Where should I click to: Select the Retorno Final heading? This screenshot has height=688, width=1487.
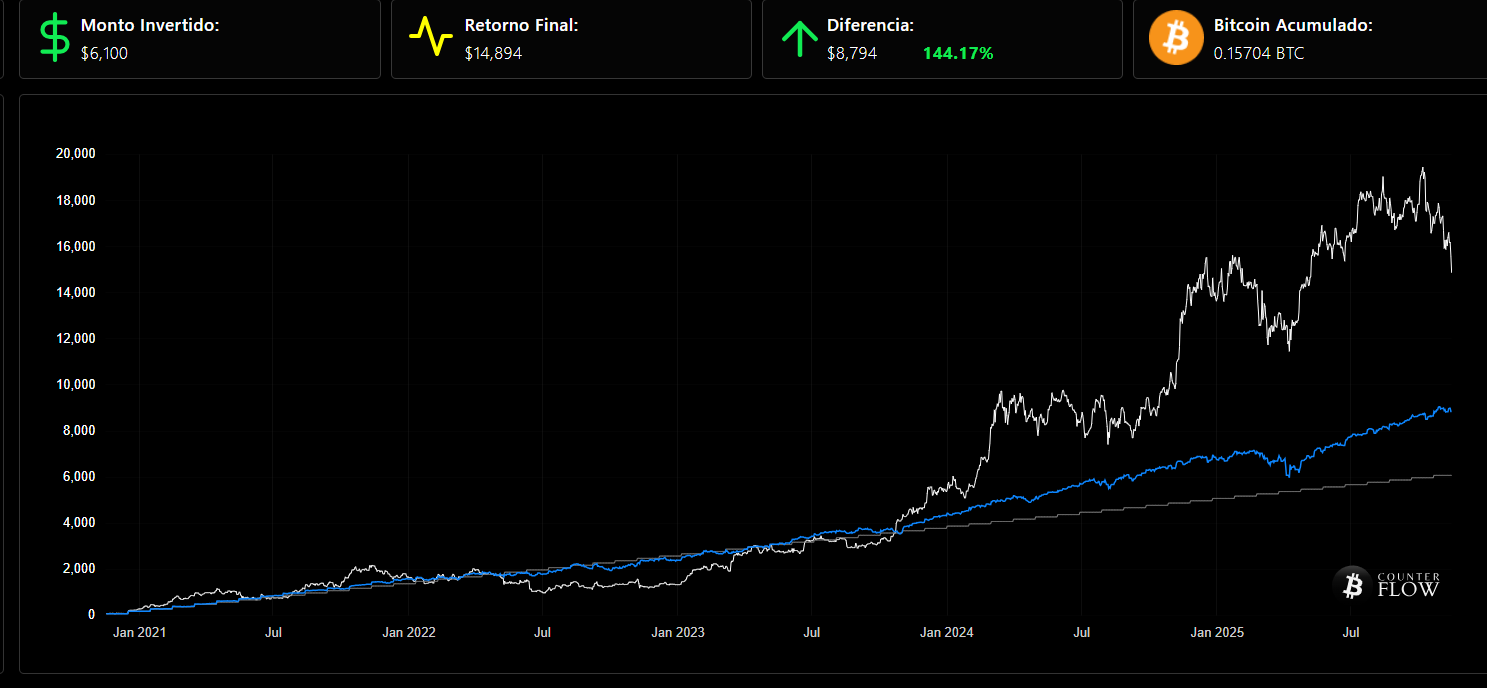[x=521, y=25]
